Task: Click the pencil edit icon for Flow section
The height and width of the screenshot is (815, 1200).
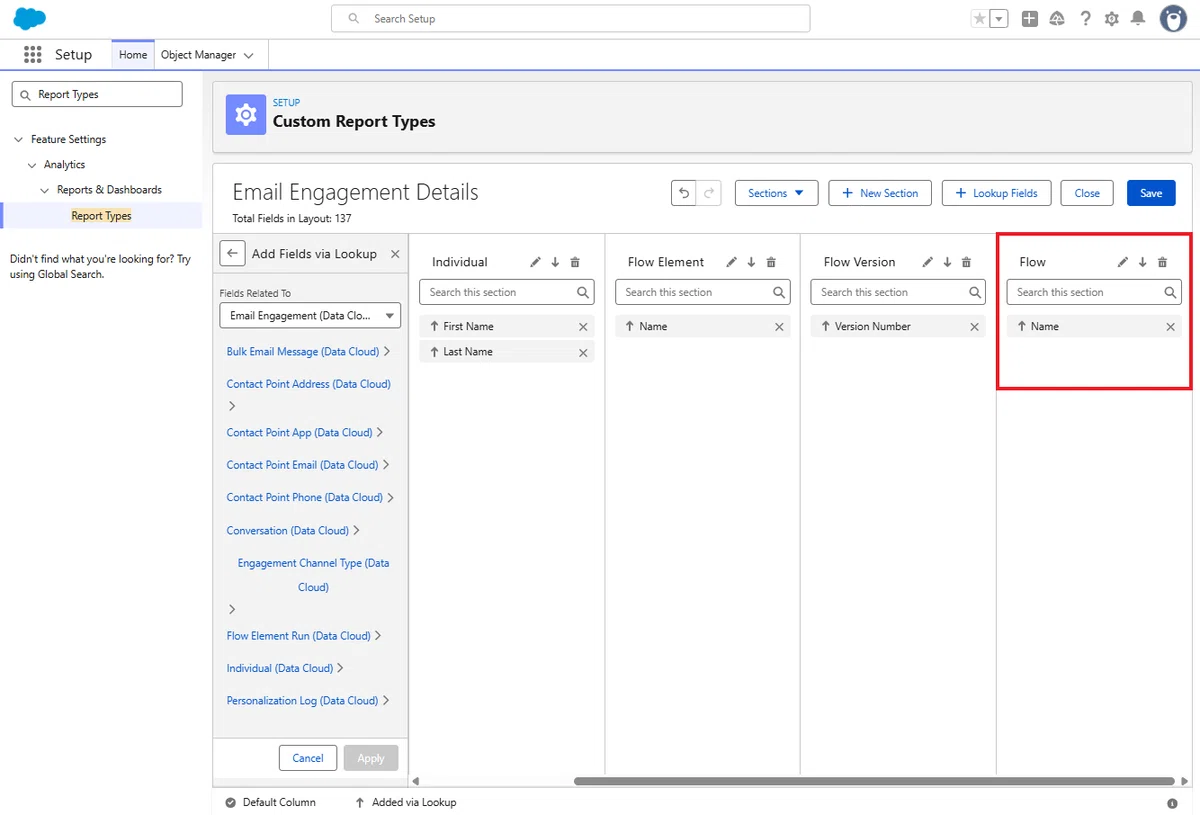Action: [x=1122, y=262]
